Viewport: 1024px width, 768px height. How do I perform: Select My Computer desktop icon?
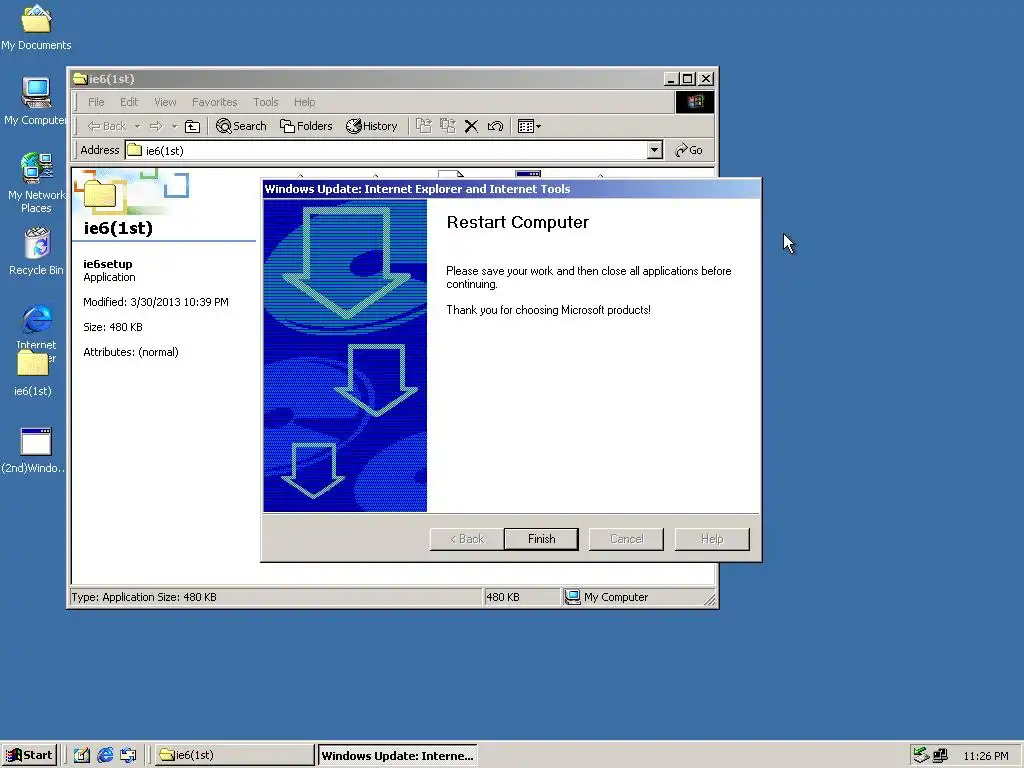[x=36, y=101]
